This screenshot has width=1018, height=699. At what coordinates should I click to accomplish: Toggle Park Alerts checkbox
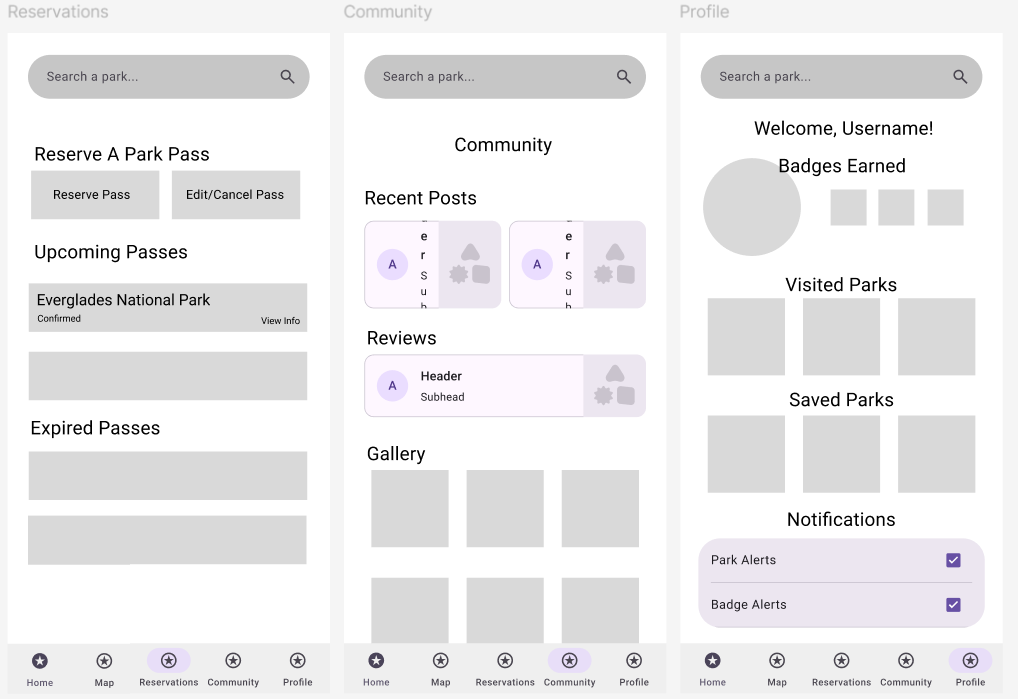953,560
